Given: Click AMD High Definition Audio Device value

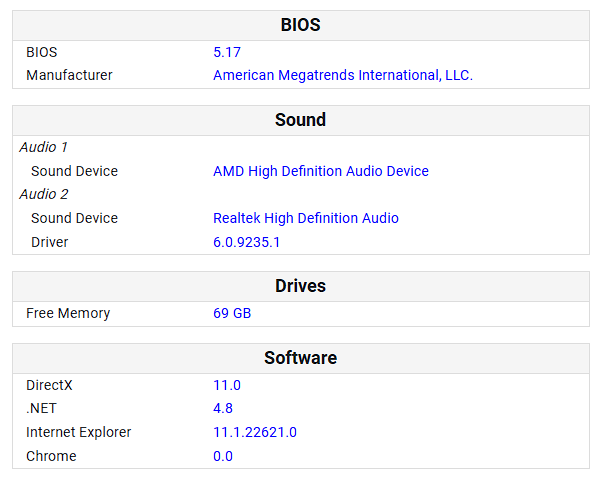Looking at the screenshot, I should [x=321, y=171].
